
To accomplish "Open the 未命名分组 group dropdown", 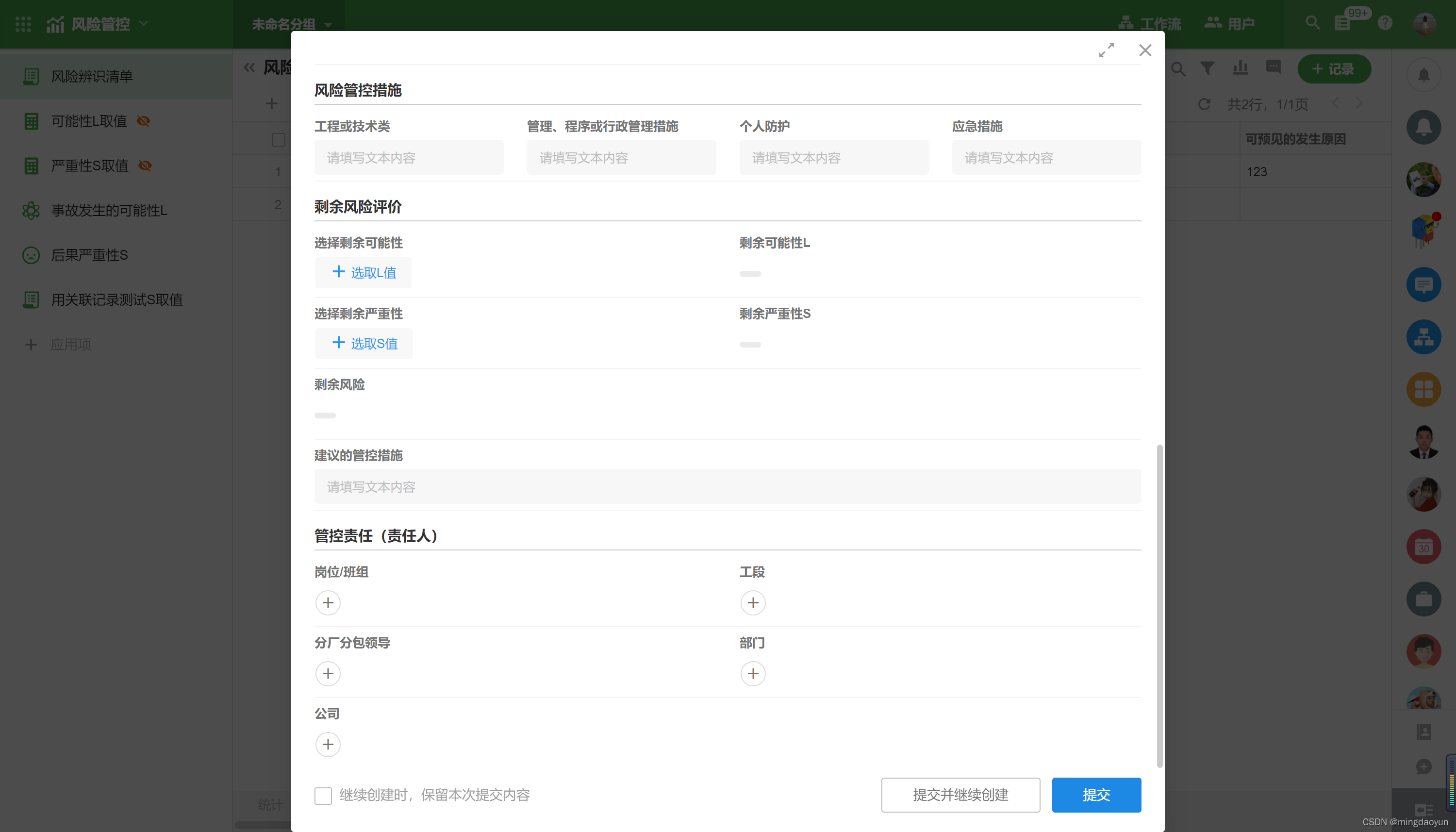I will tap(328, 25).
